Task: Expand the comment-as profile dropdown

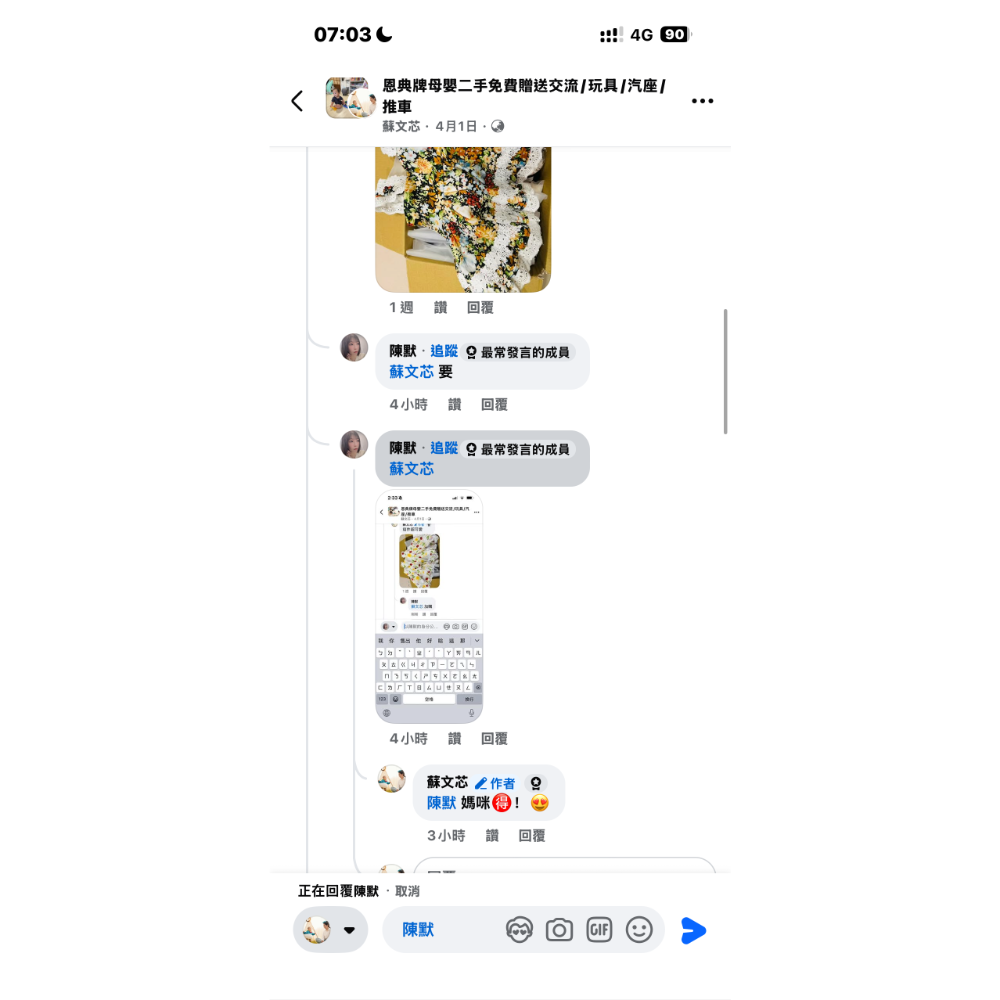Action: point(330,930)
